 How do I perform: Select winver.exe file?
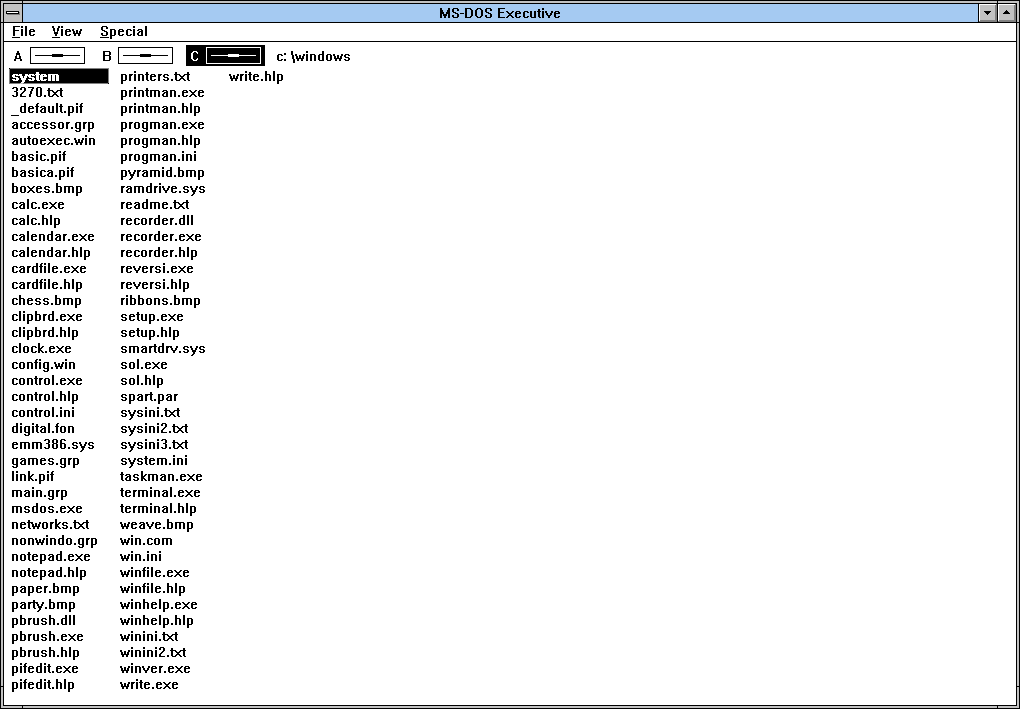pyautogui.click(x=155, y=669)
